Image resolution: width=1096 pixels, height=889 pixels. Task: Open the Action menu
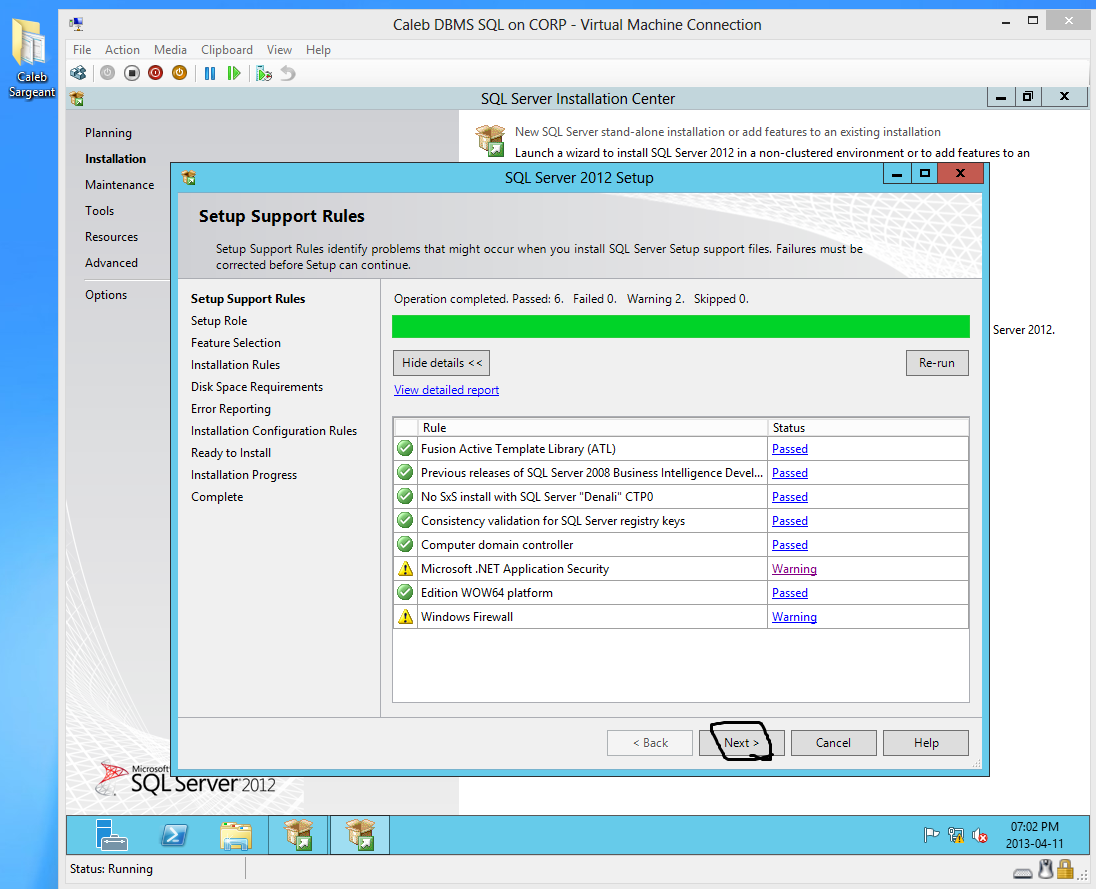[122, 50]
